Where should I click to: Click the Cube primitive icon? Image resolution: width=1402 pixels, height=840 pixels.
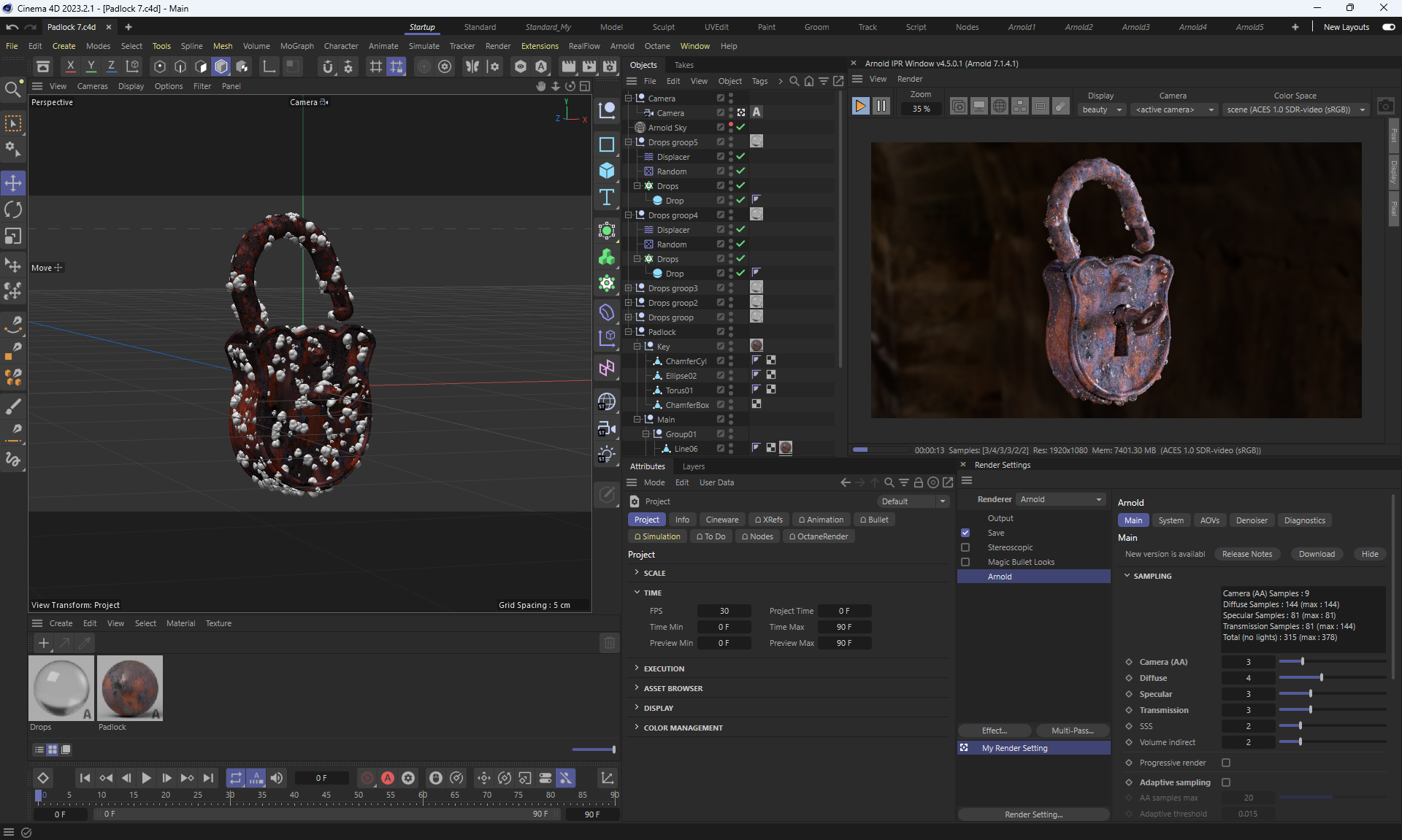coord(606,170)
